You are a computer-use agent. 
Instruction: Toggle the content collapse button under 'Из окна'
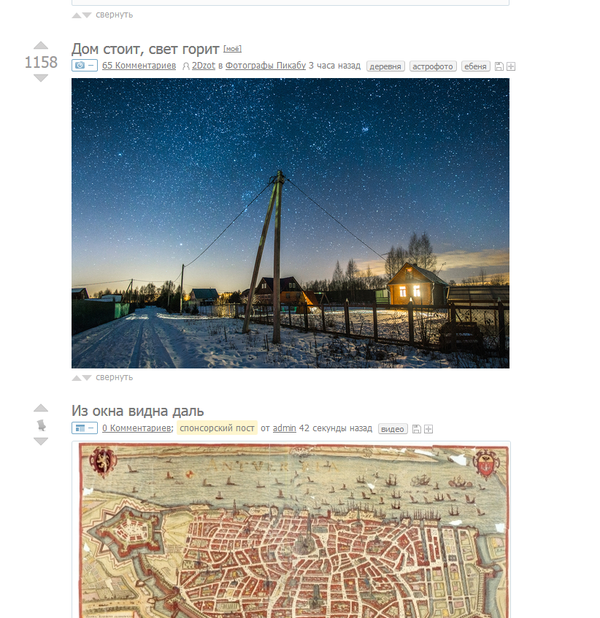[84, 428]
